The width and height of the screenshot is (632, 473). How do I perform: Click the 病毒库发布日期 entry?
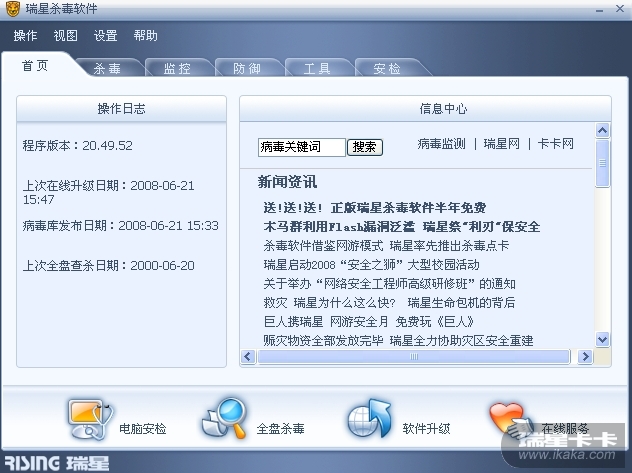click(x=121, y=225)
